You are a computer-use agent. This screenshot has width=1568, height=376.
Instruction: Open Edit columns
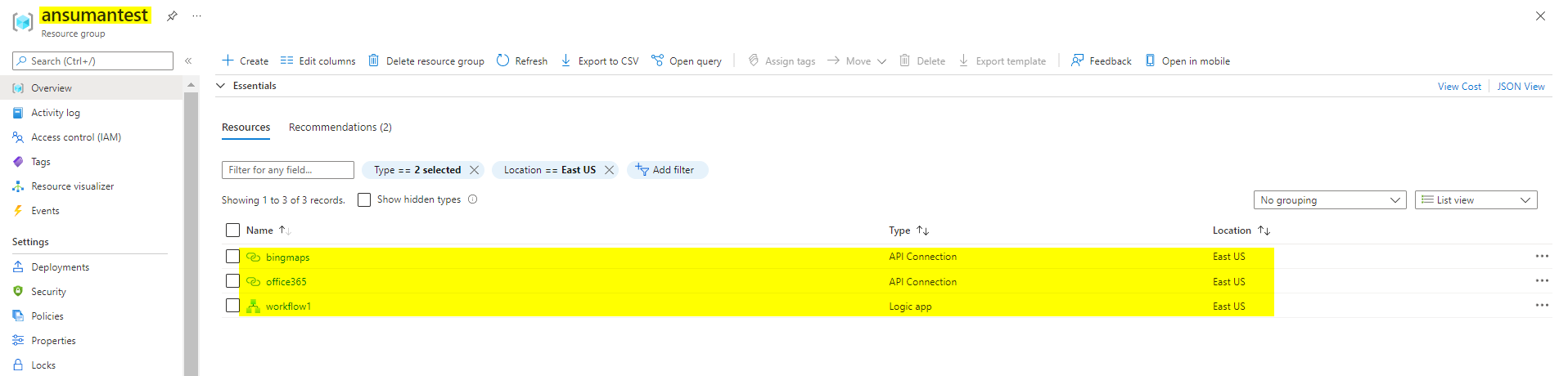(318, 60)
